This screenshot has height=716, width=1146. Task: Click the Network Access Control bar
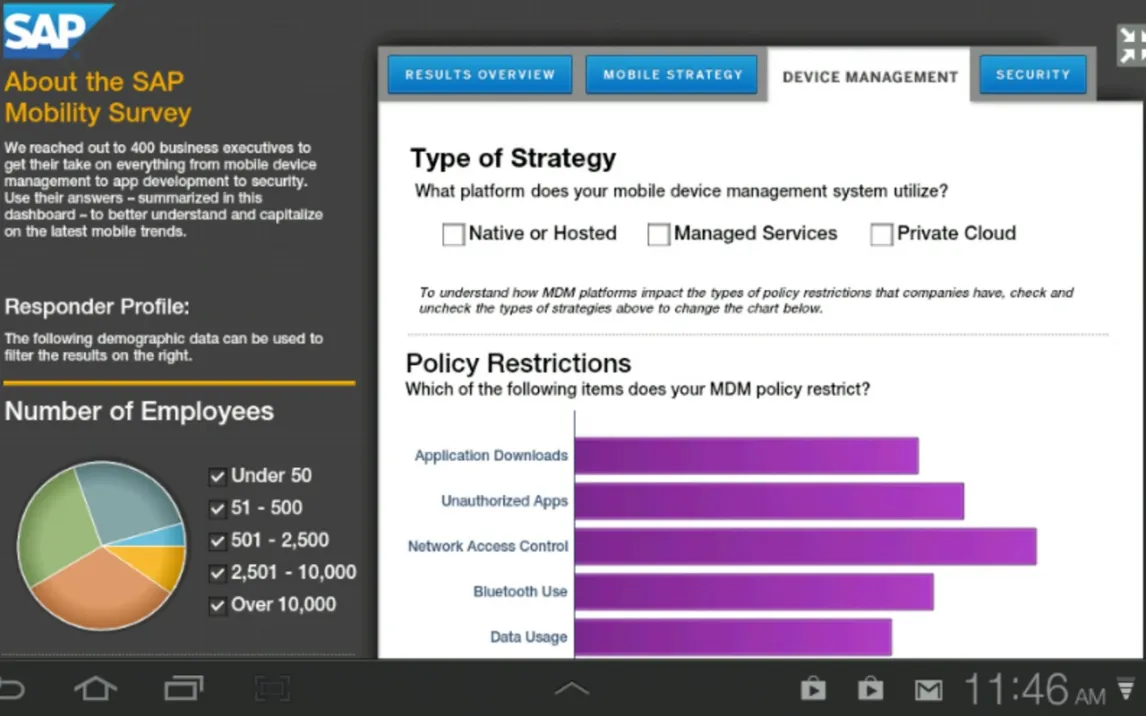(x=805, y=546)
